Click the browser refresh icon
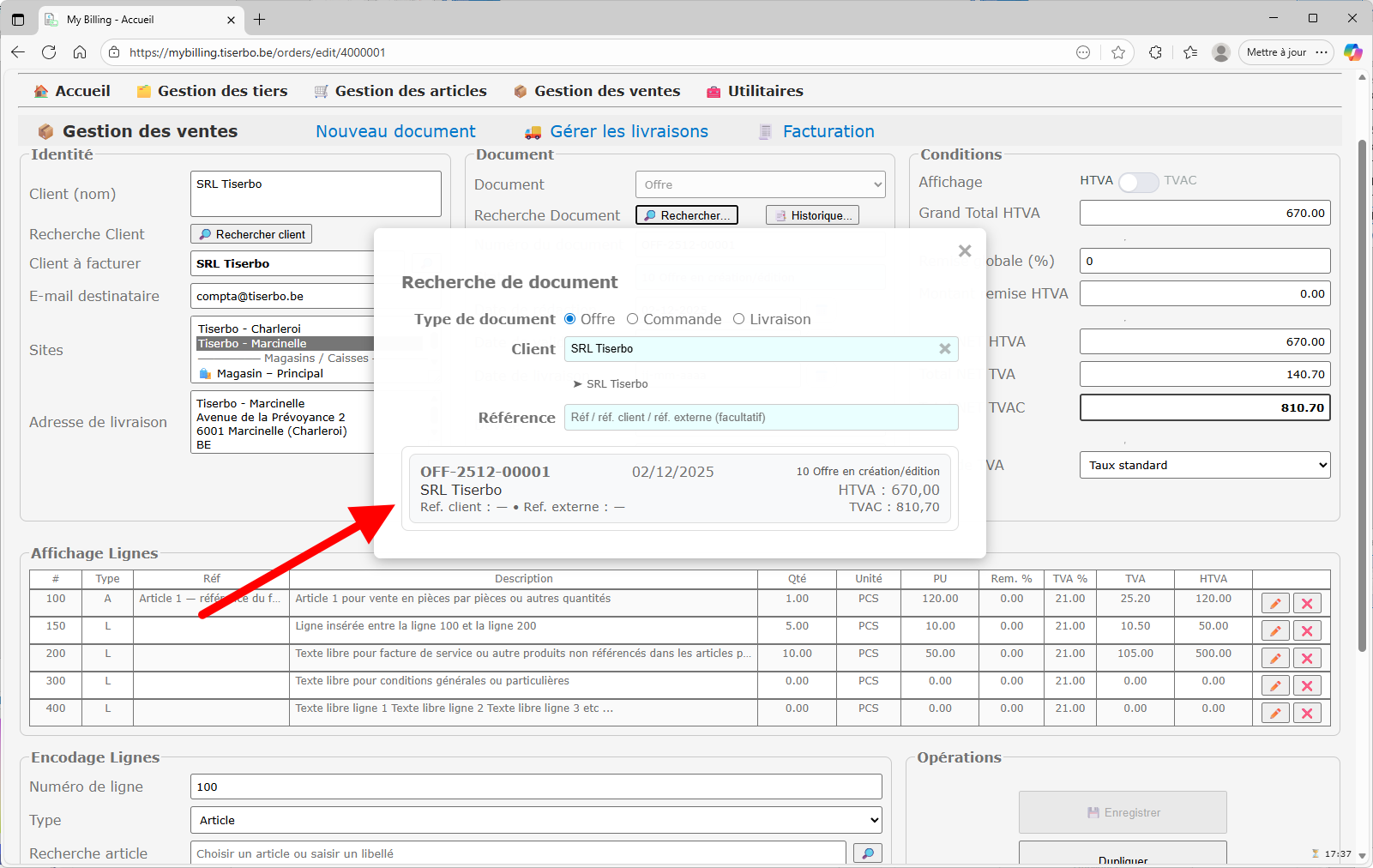 point(49,52)
